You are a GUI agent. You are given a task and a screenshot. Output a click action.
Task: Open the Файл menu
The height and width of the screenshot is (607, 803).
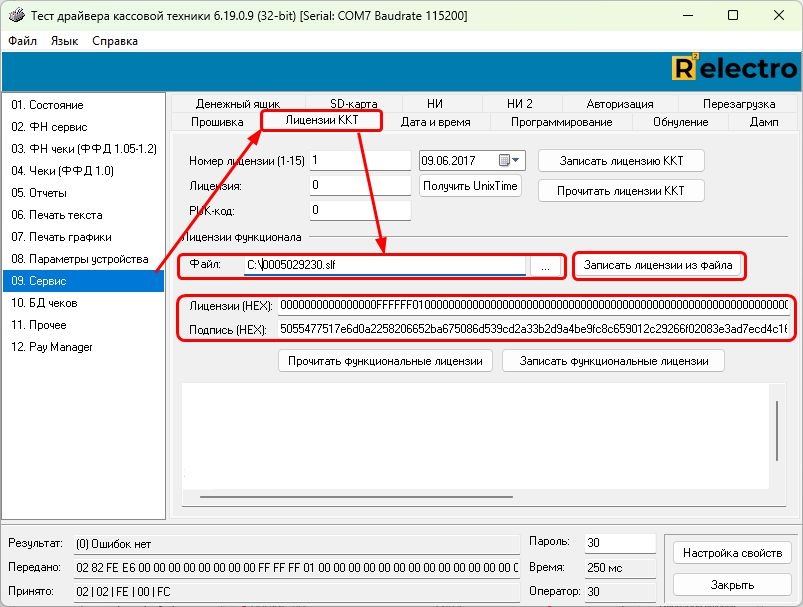(x=22, y=41)
